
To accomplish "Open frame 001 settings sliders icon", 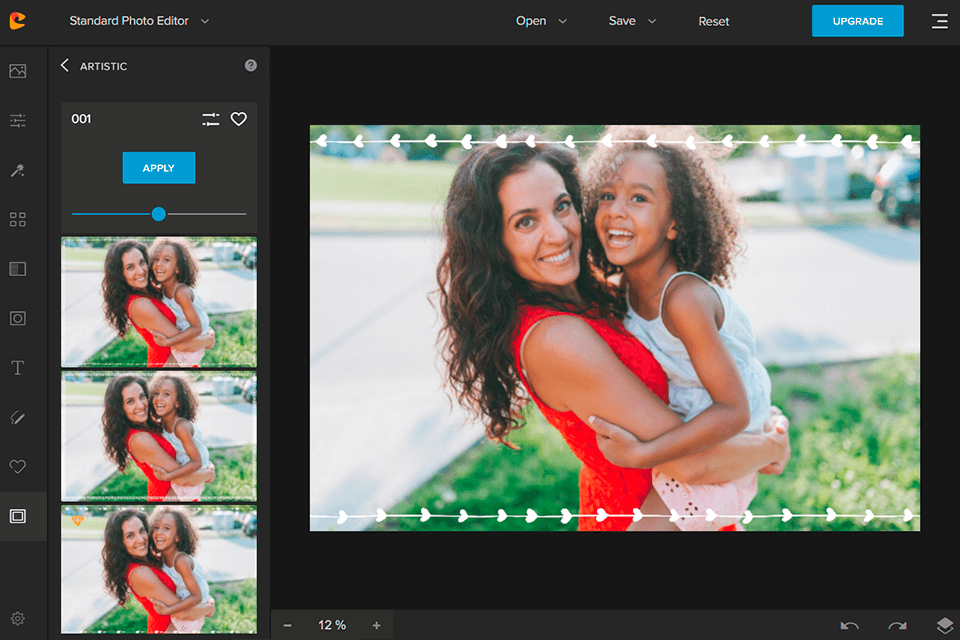I will 211,119.
